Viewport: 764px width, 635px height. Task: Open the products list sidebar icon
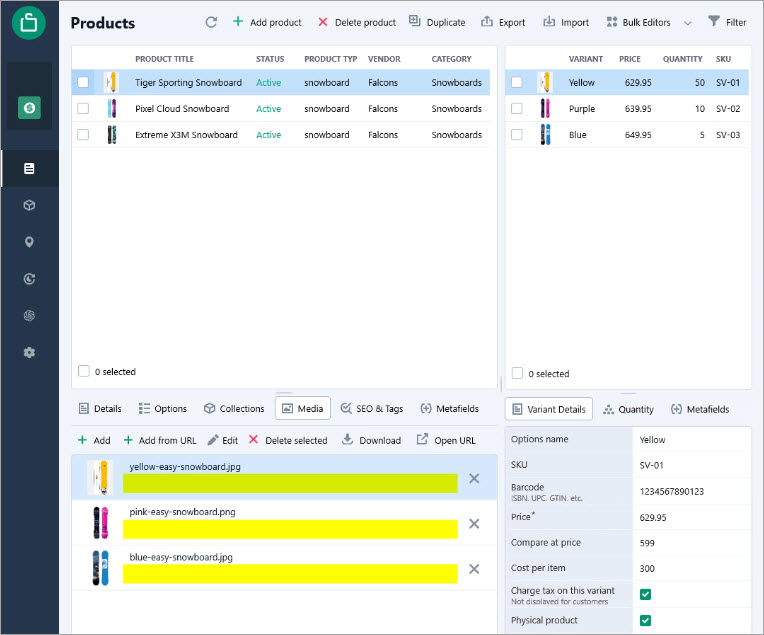tap(29, 169)
